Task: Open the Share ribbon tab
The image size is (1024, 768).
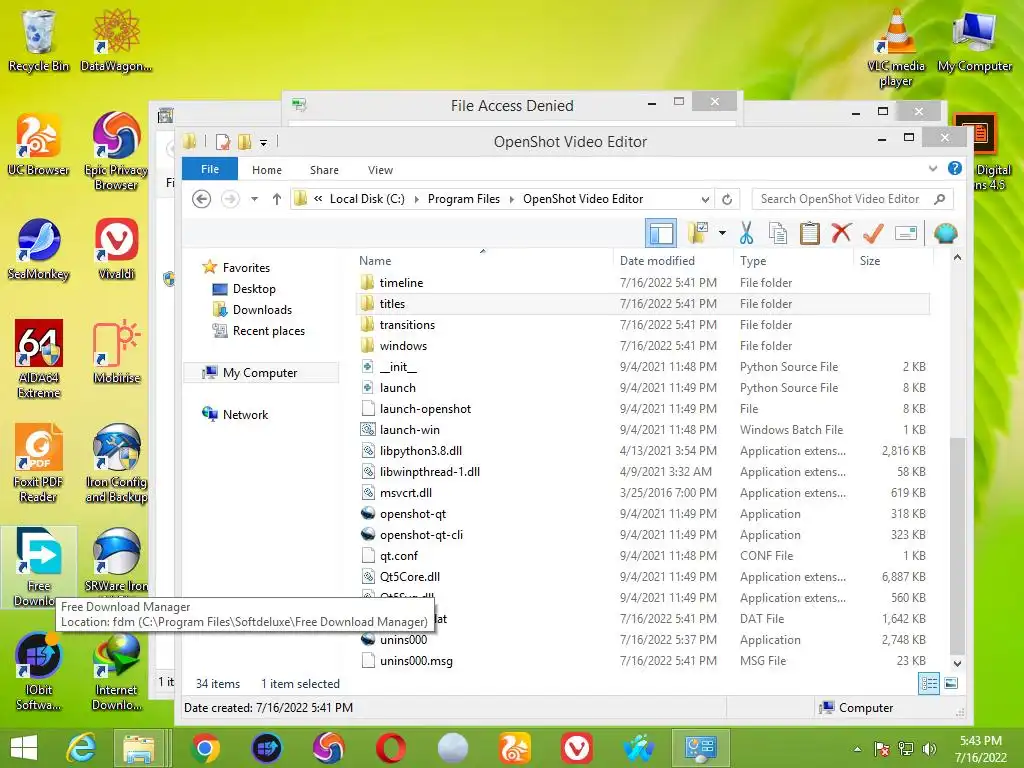Action: 324,170
